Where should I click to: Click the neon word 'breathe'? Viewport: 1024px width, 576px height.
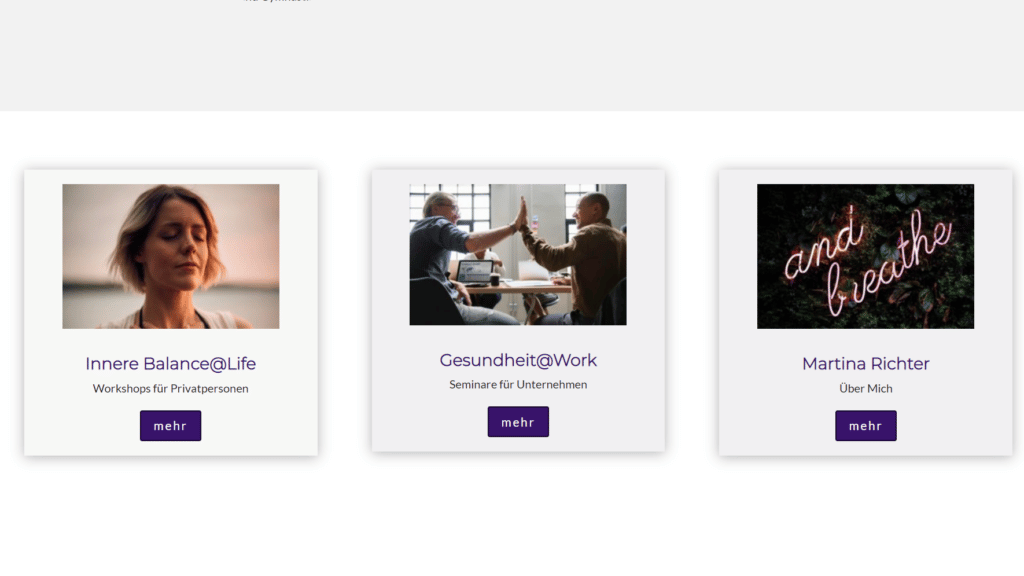pos(888,264)
